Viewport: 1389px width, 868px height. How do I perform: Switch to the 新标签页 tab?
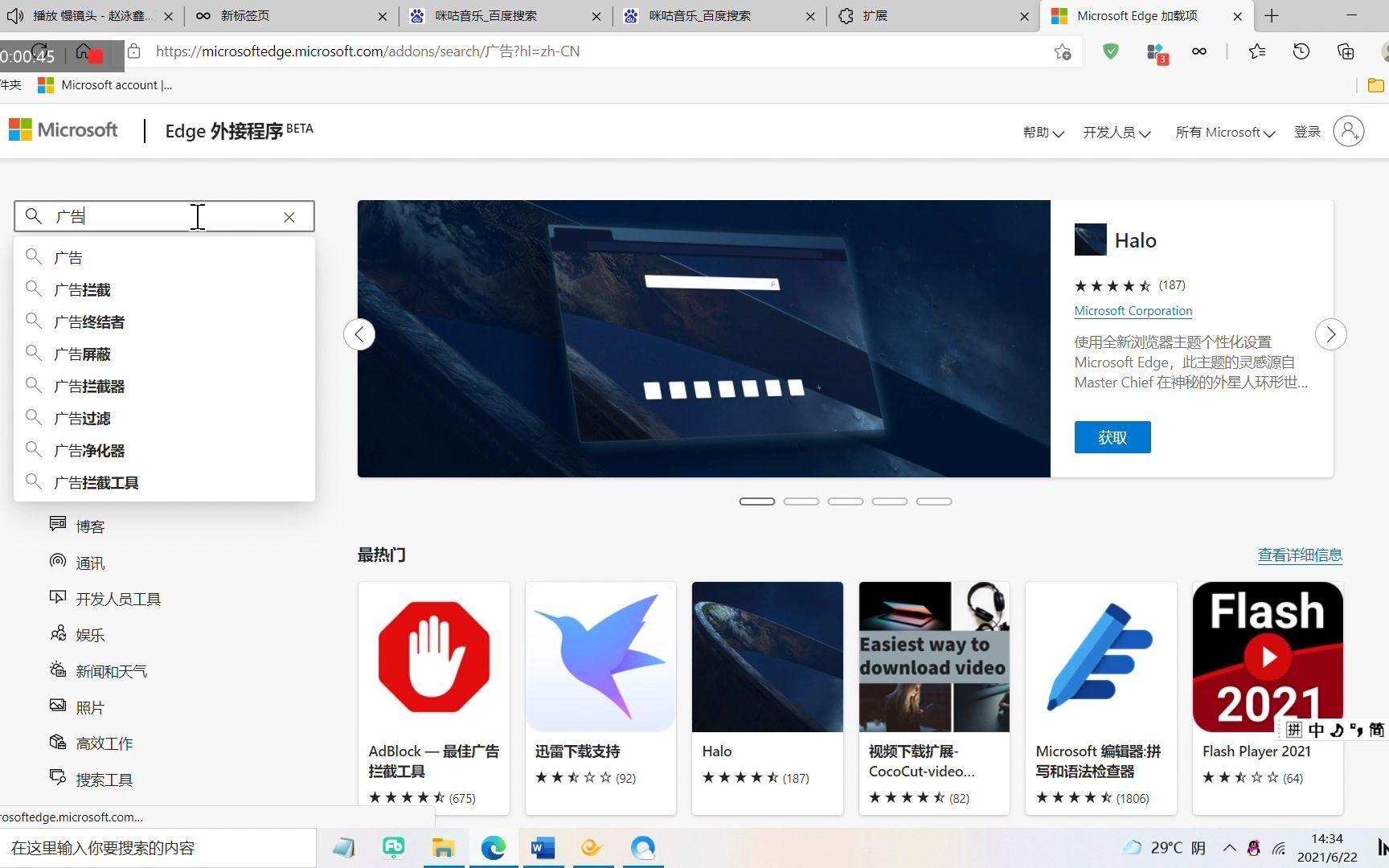pyautogui.click(x=291, y=16)
